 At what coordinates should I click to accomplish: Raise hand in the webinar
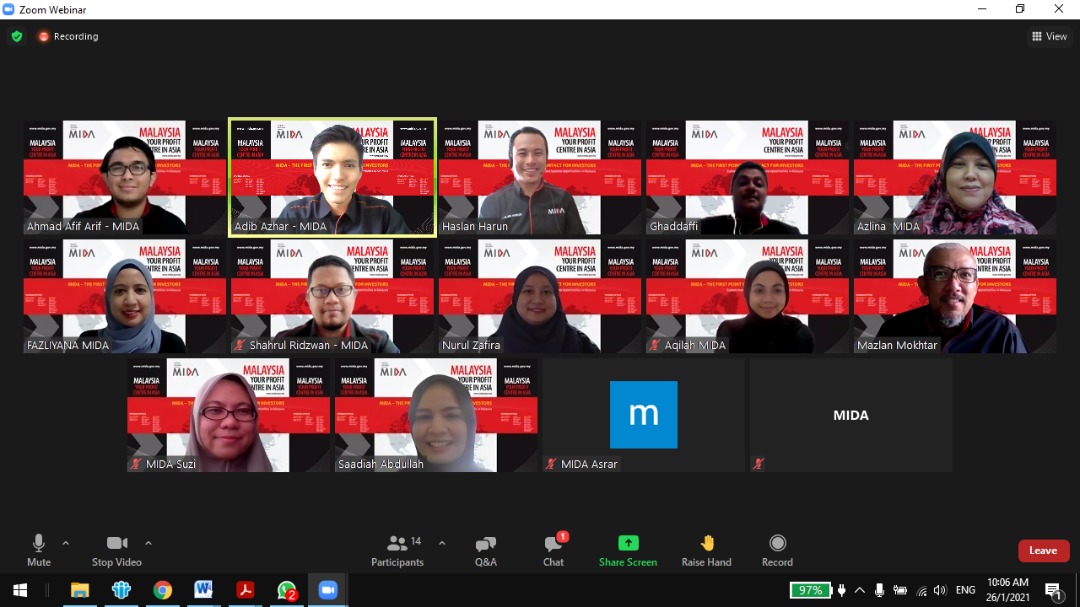point(706,551)
